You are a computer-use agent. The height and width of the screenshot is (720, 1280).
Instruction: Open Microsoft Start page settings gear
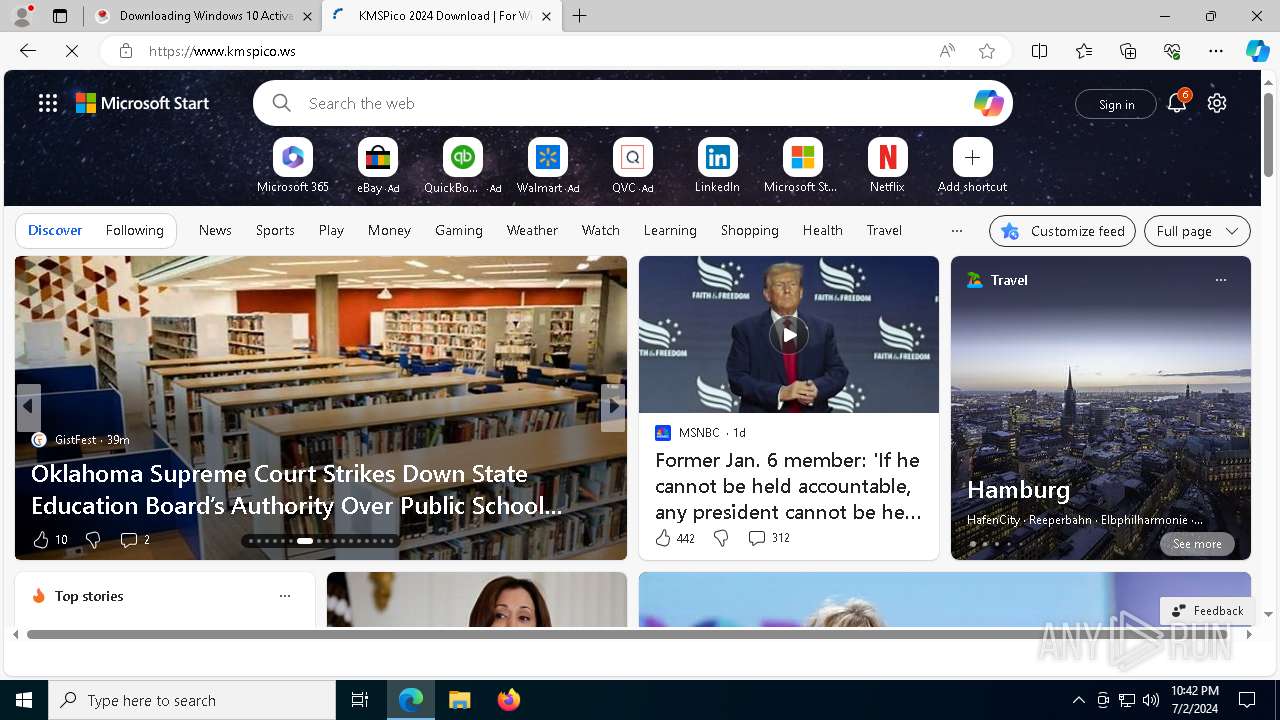click(1217, 103)
